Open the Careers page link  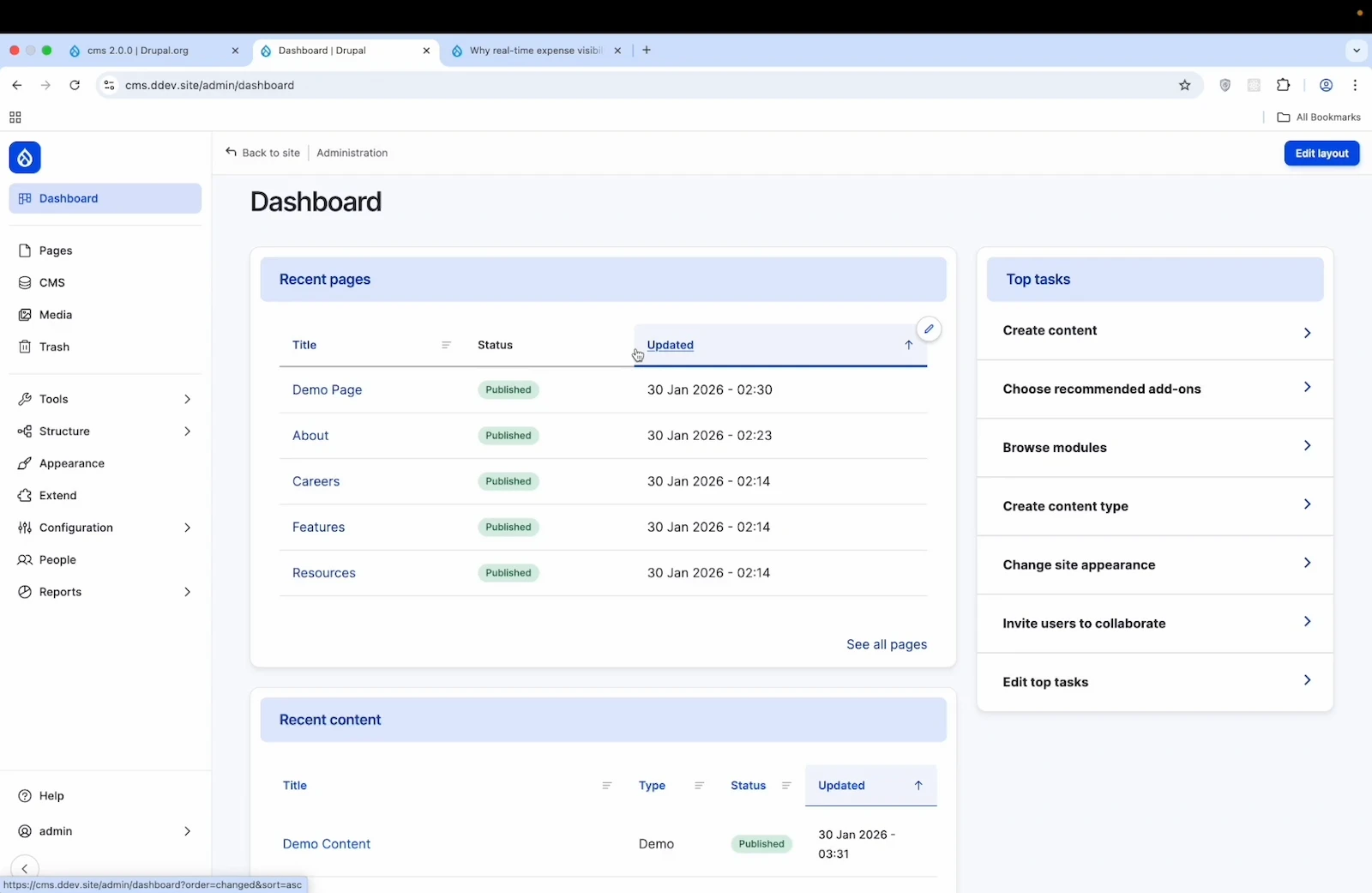point(316,481)
